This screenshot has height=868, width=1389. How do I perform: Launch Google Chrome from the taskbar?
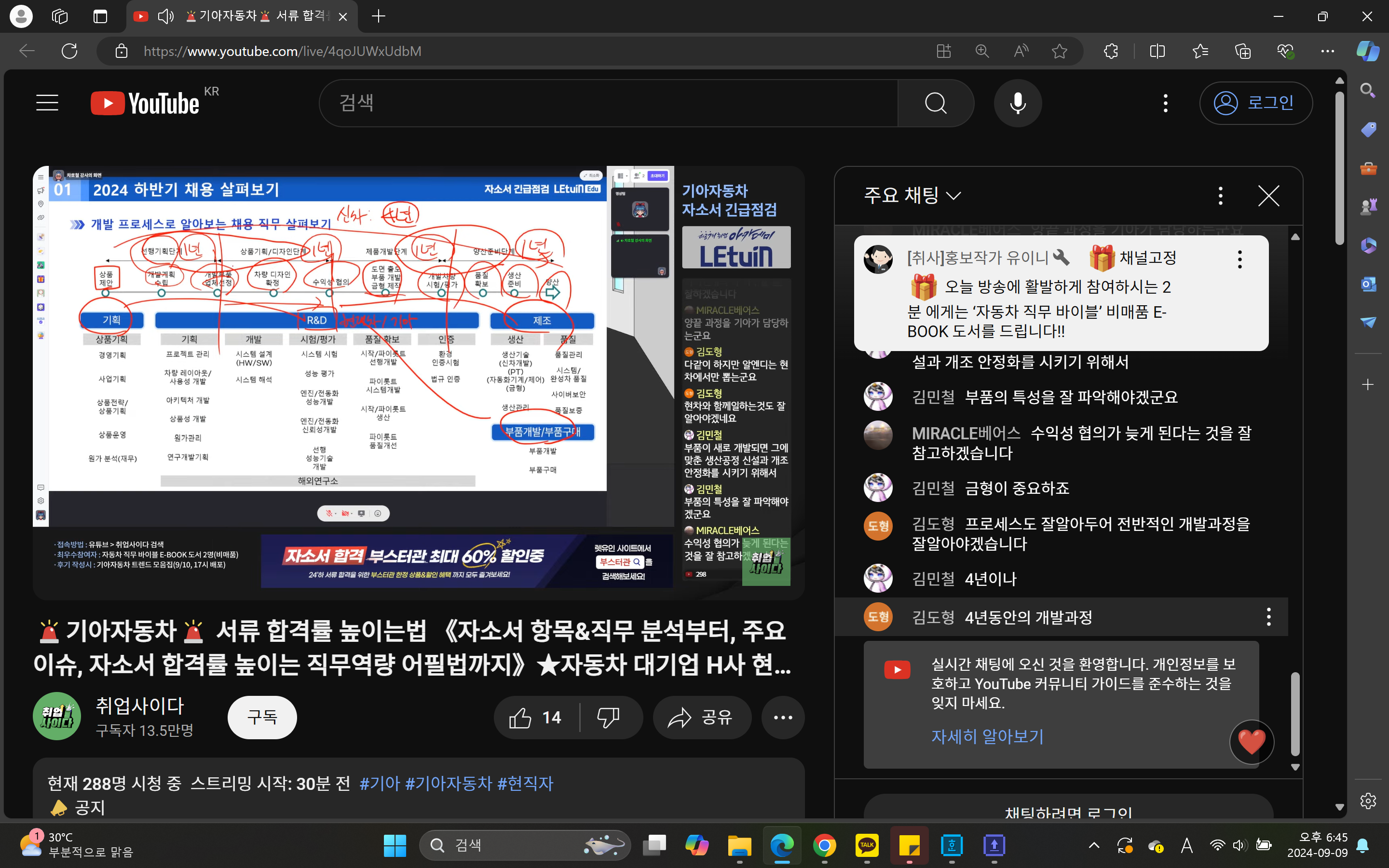[824, 845]
